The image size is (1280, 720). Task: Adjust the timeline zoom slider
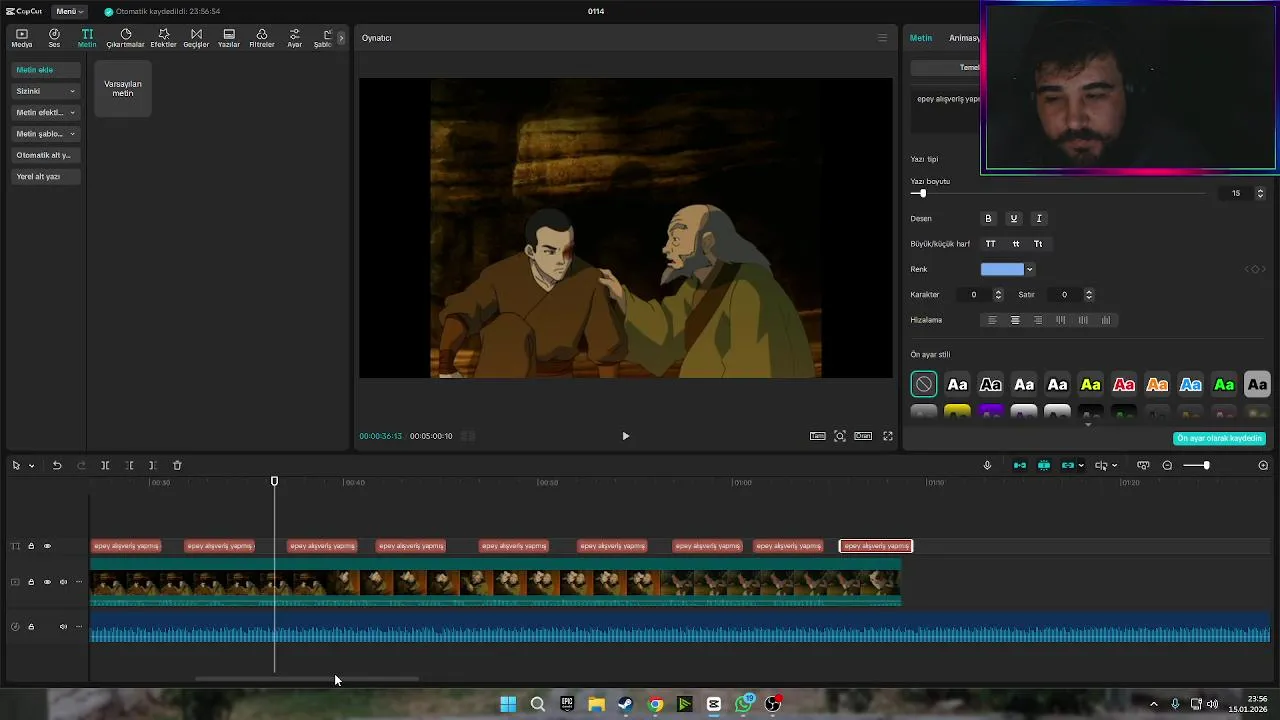pyautogui.click(x=1206, y=465)
